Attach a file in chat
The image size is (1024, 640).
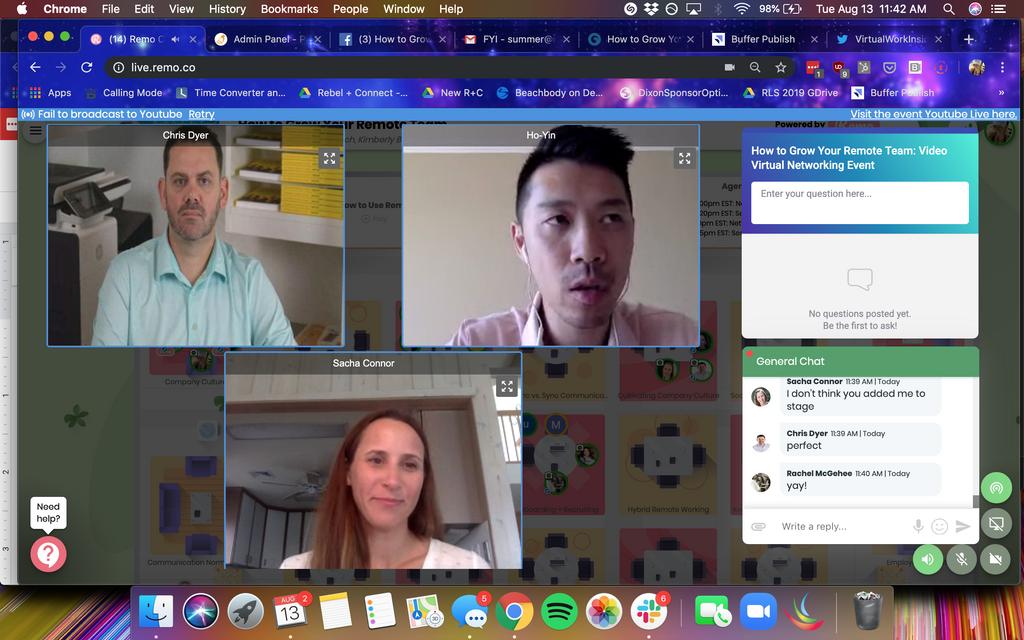point(758,526)
